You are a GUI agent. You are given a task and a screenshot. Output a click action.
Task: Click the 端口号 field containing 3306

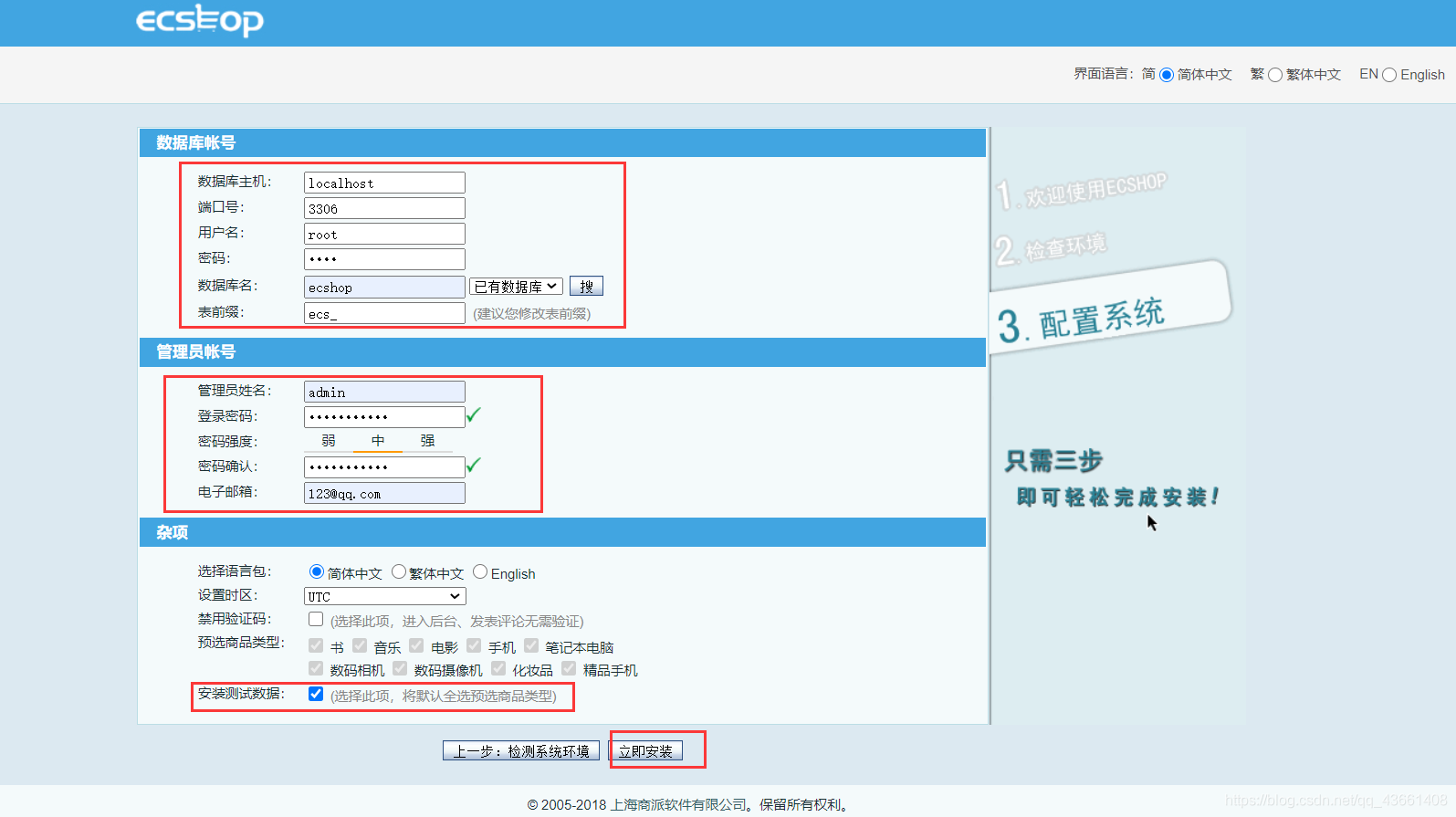click(x=384, y=208)
